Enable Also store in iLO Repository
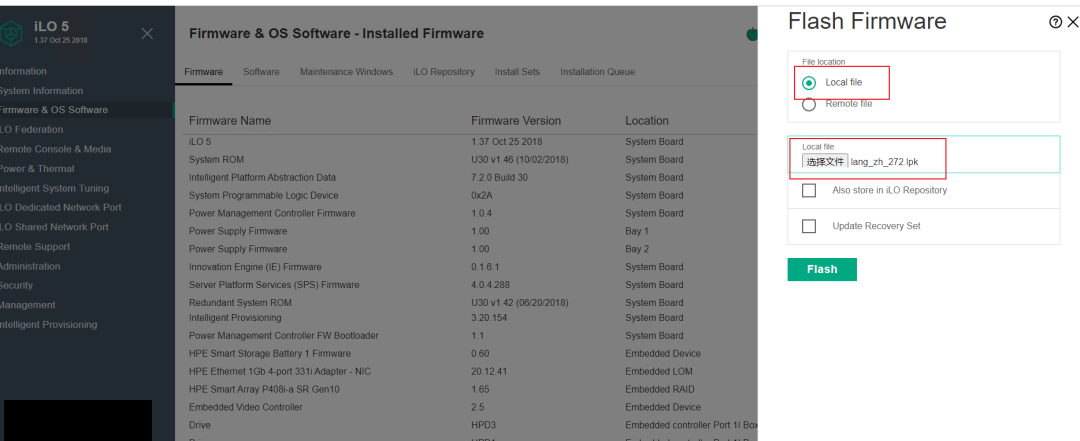The width and height of the screenshot is (1080, 441). click(x=809, y=190)
